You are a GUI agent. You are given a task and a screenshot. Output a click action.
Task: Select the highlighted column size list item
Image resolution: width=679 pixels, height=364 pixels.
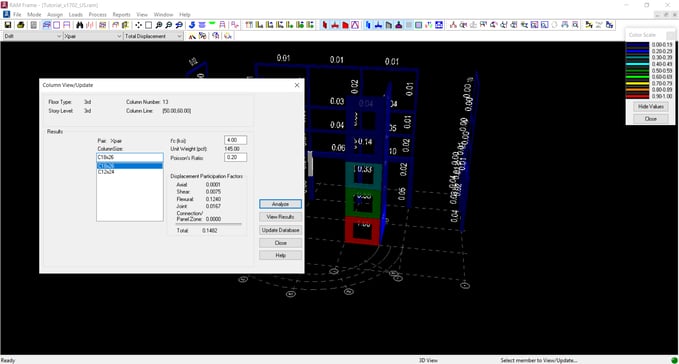[130, 166]
